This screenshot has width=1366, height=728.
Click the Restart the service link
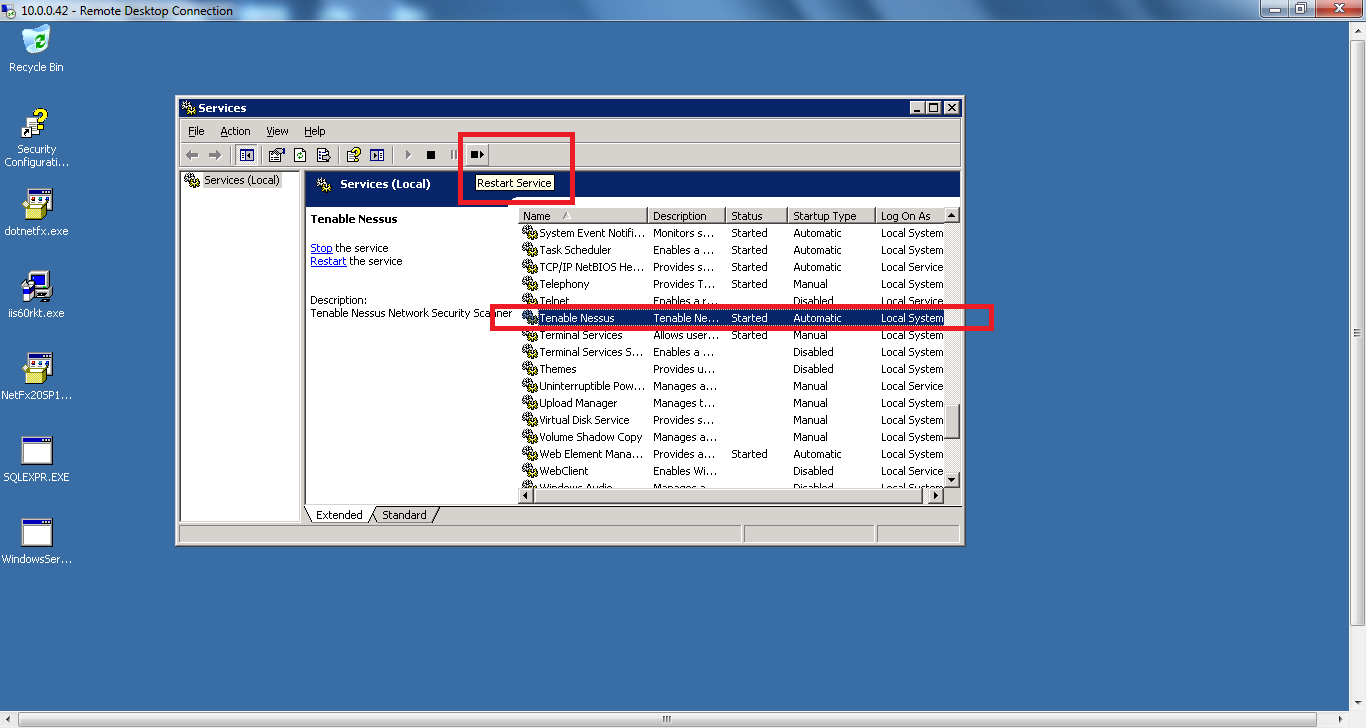pos(328,261)
